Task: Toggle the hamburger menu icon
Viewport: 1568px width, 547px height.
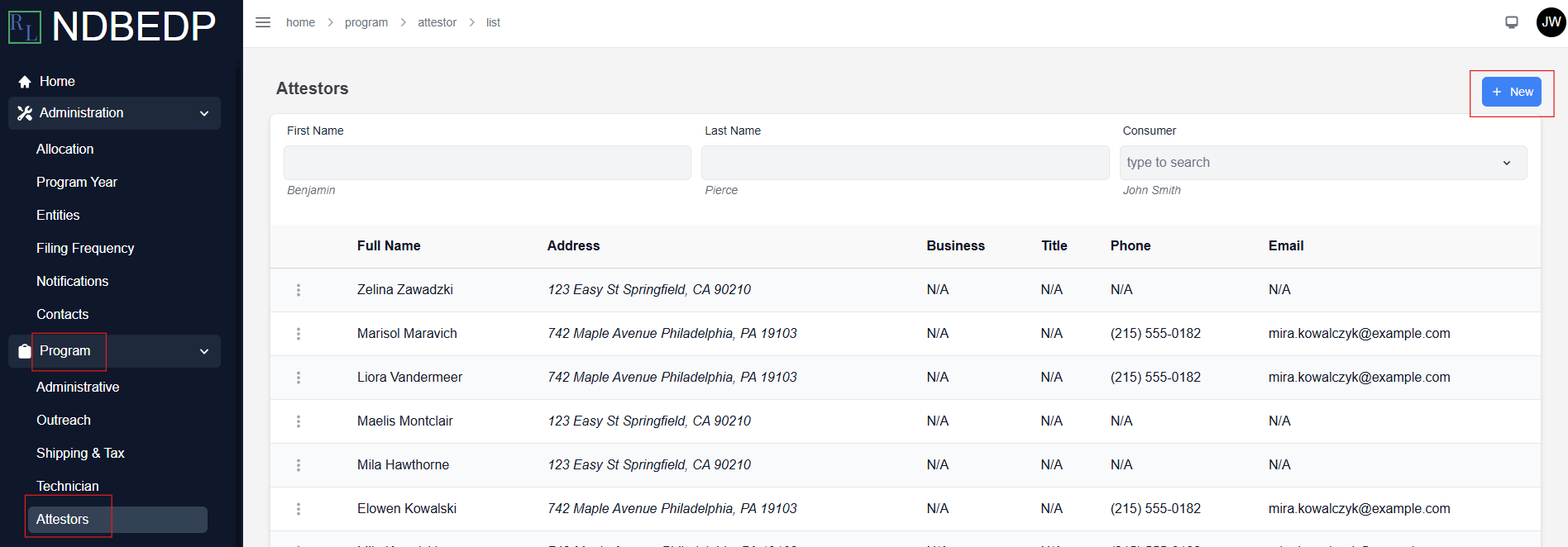Action: [263, 22]
